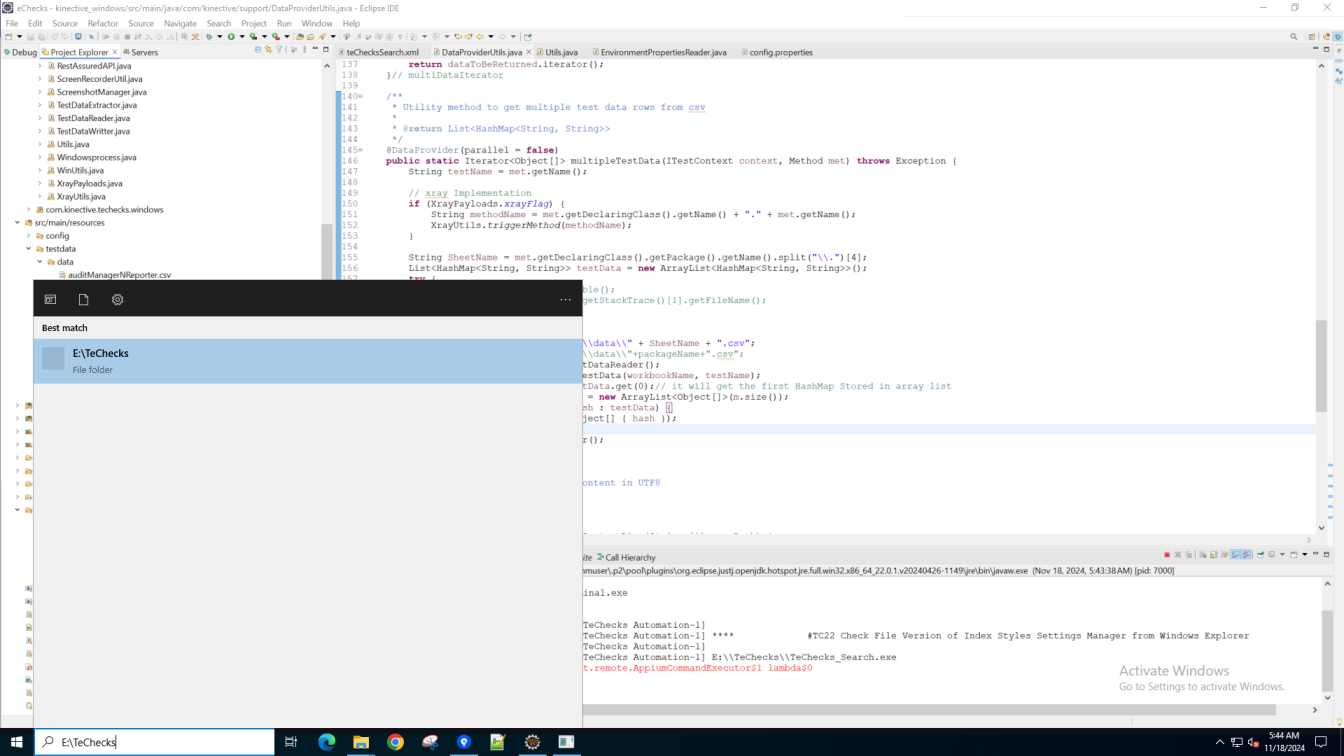Terminate the running process in Console

pos(1166,555)
